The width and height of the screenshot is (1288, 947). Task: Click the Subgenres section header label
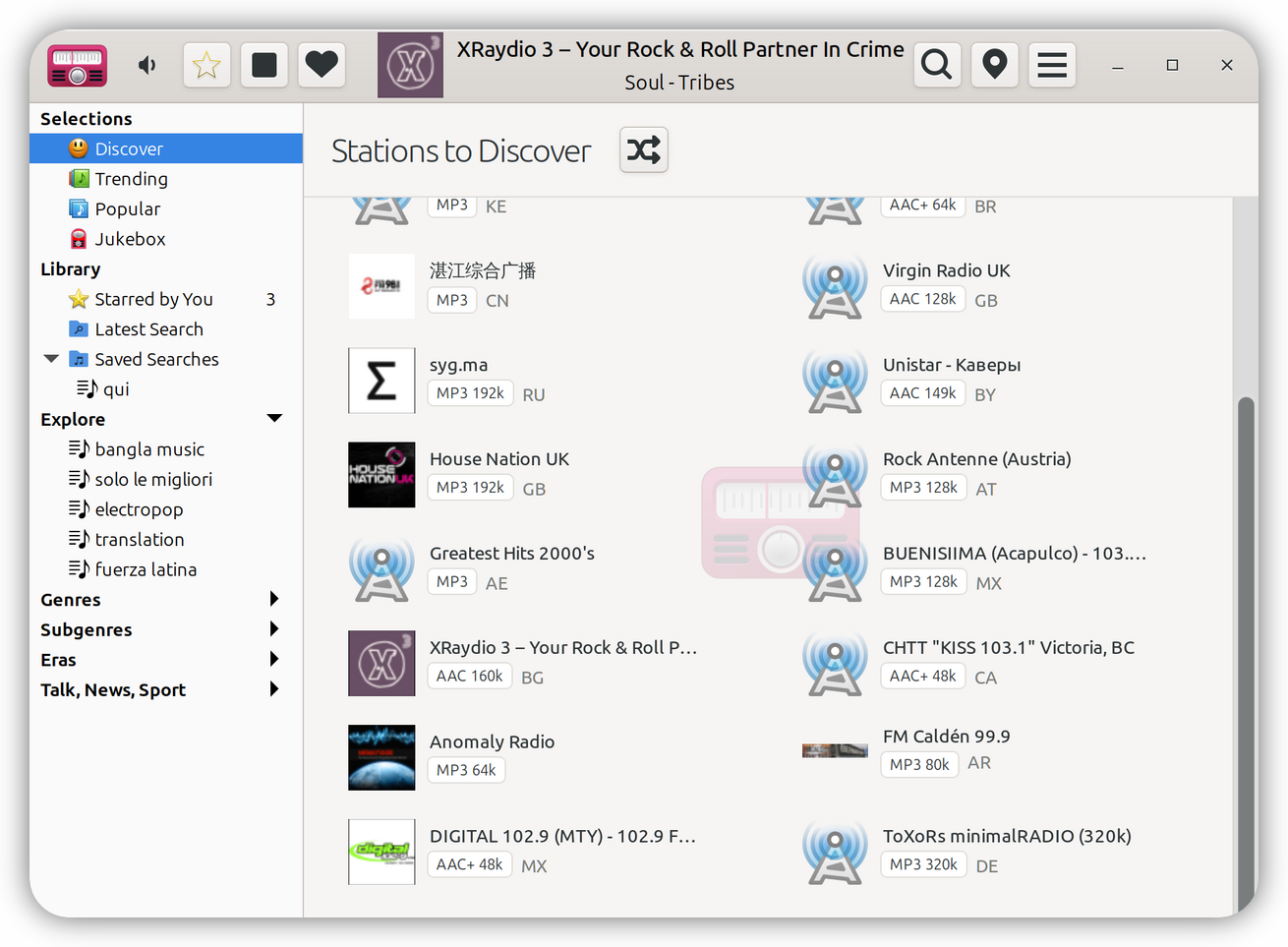point(87,630)
